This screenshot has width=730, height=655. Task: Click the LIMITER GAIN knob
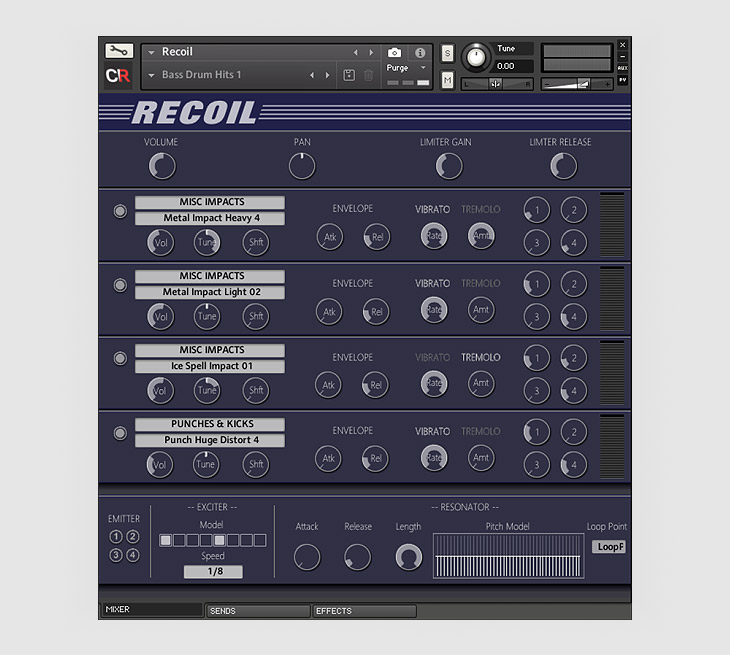[x=449, y=166]
